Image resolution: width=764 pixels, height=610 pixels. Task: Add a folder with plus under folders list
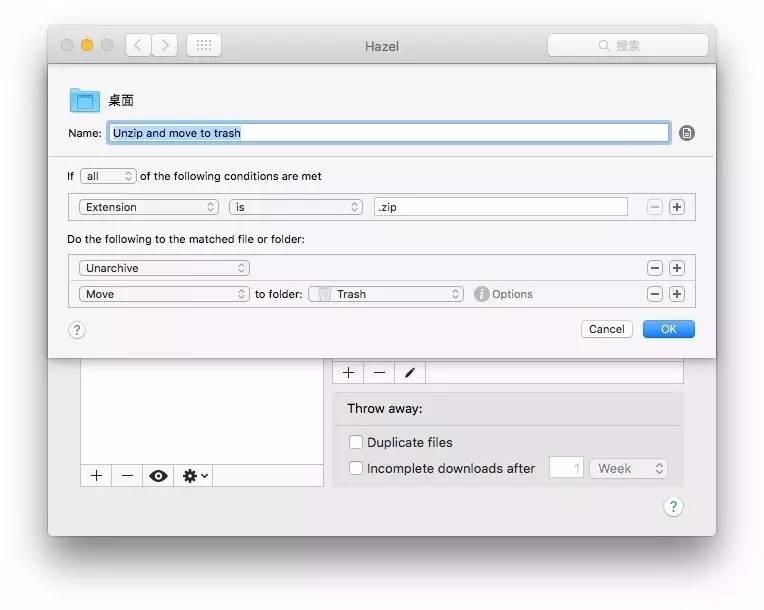pyautogui.click(x=96, y=476)
